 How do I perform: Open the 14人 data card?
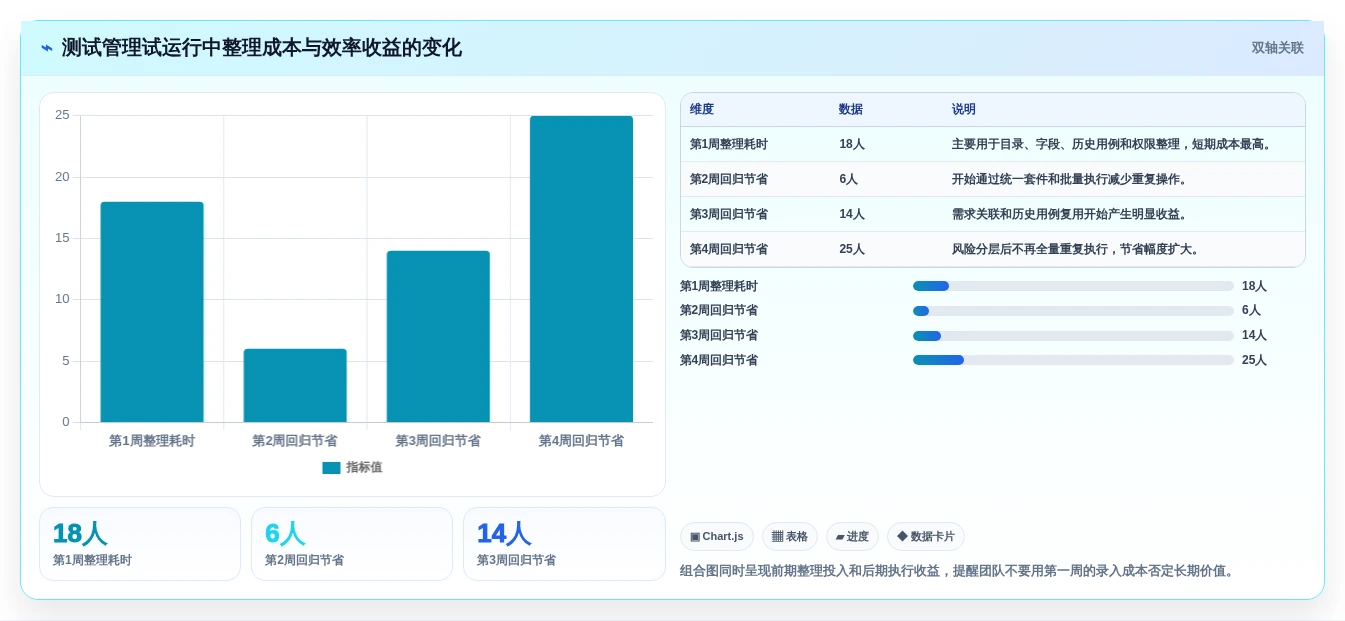click(x=564, y=544)
